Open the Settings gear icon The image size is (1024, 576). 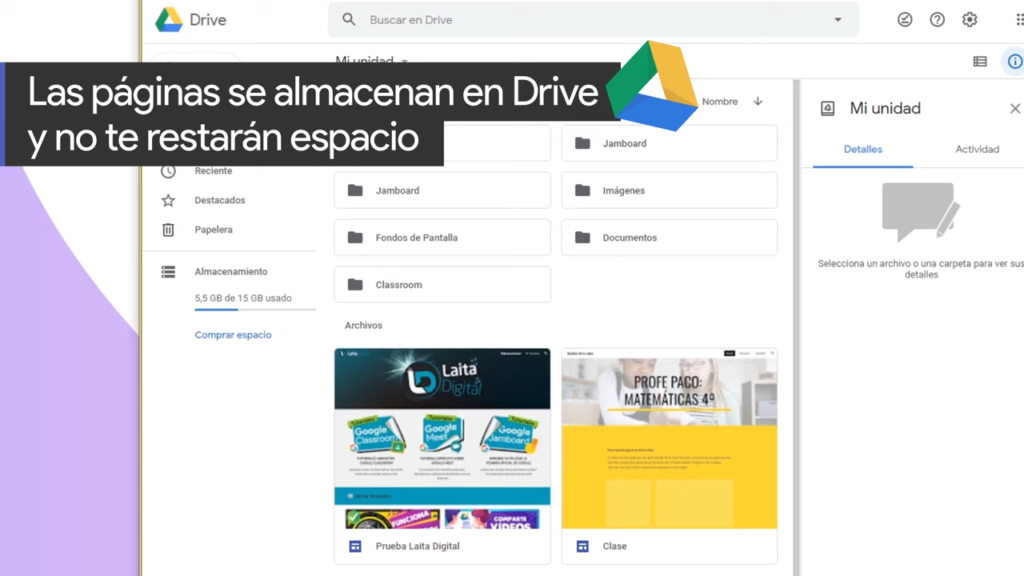(970, 20)
